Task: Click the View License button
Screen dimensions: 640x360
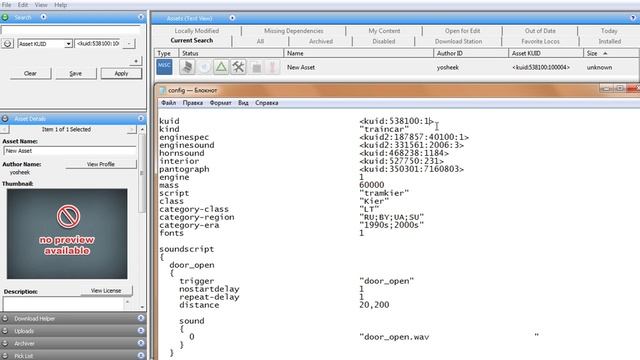Action: click(106, 291)
